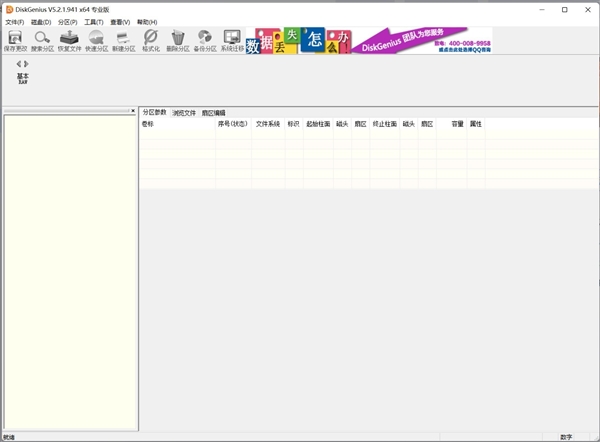Open the File (文件) menu

[14, 22]
